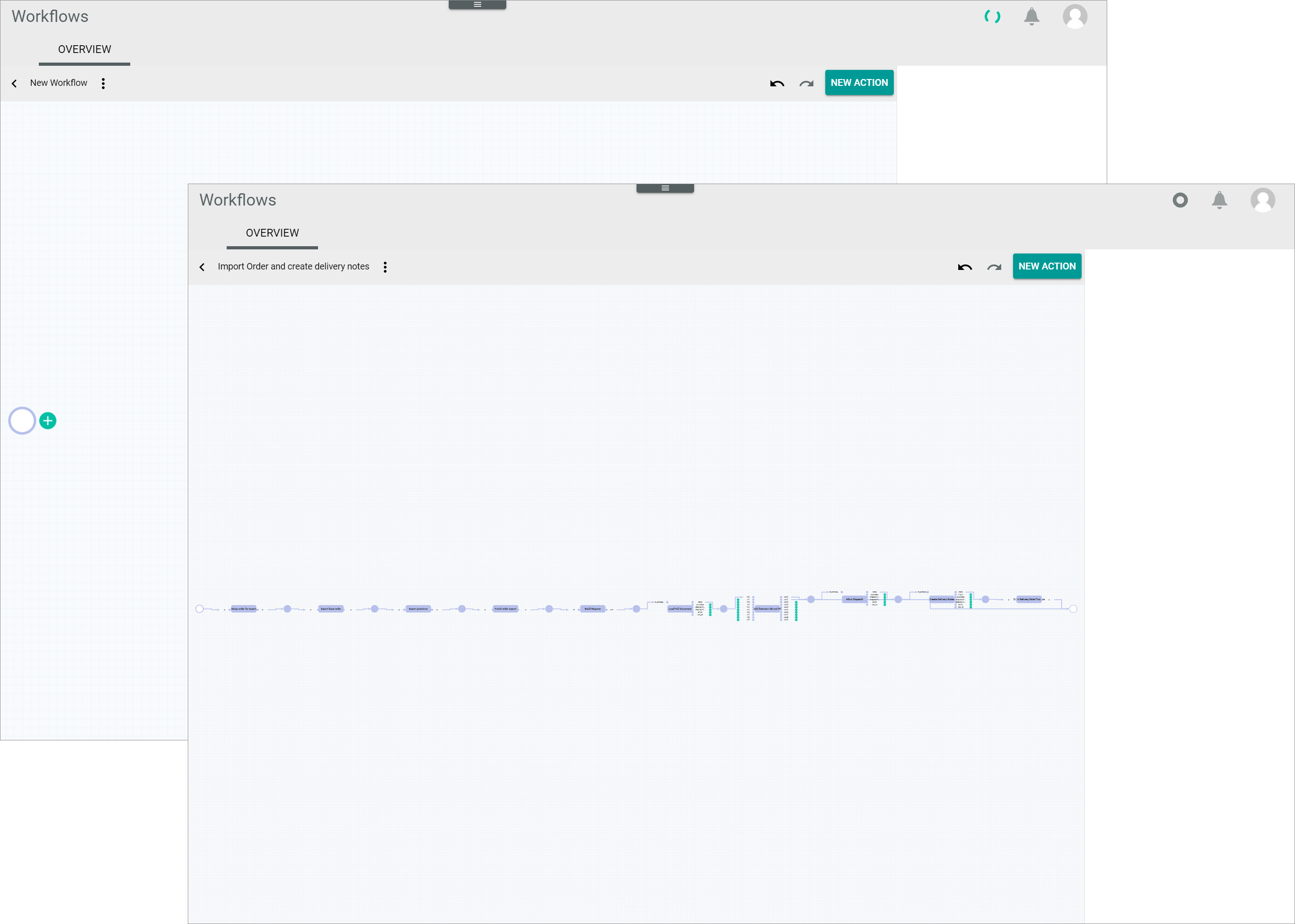The image size is (1295, 924).
Task: Select the 'Load Full Document' action node
Action: (679, 609)
